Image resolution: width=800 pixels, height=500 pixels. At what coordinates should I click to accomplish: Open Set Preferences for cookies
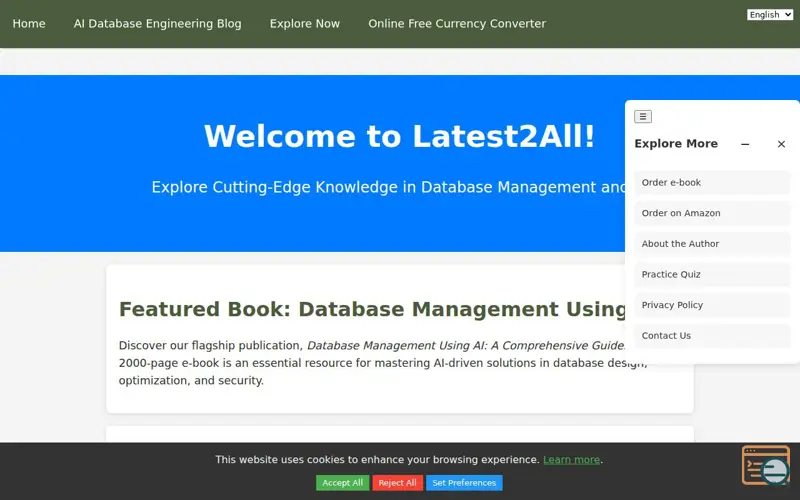click(464, 483)
